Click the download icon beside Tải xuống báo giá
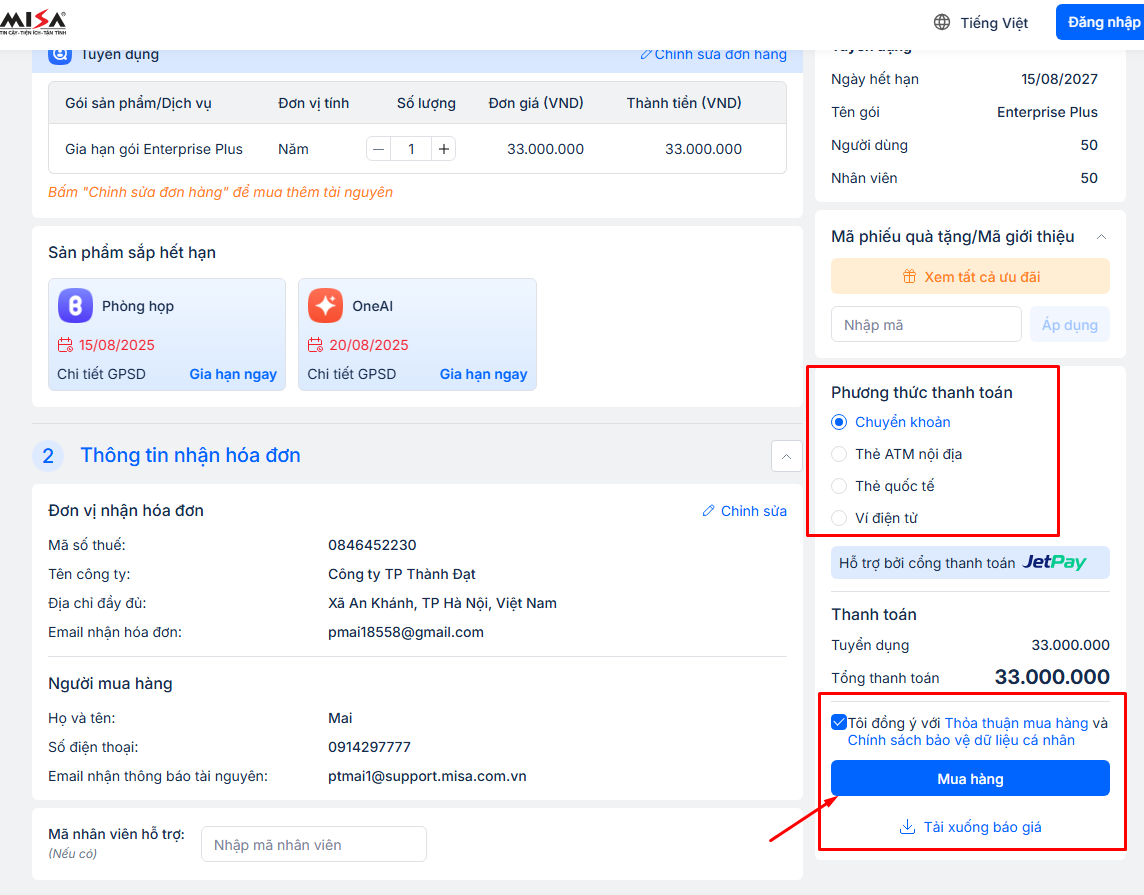The height and width of the screenshot is (895, 1144). tap(908, 827)
